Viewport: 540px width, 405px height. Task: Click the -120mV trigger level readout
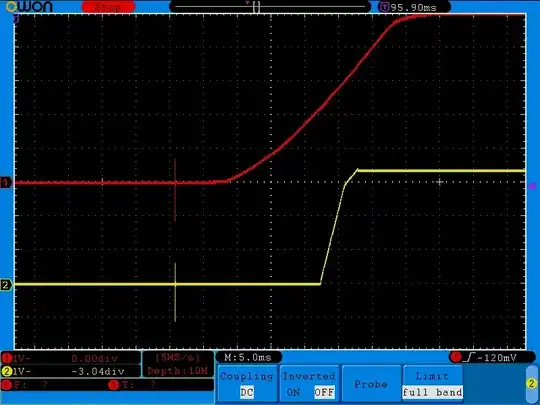[x=497, y=358]
